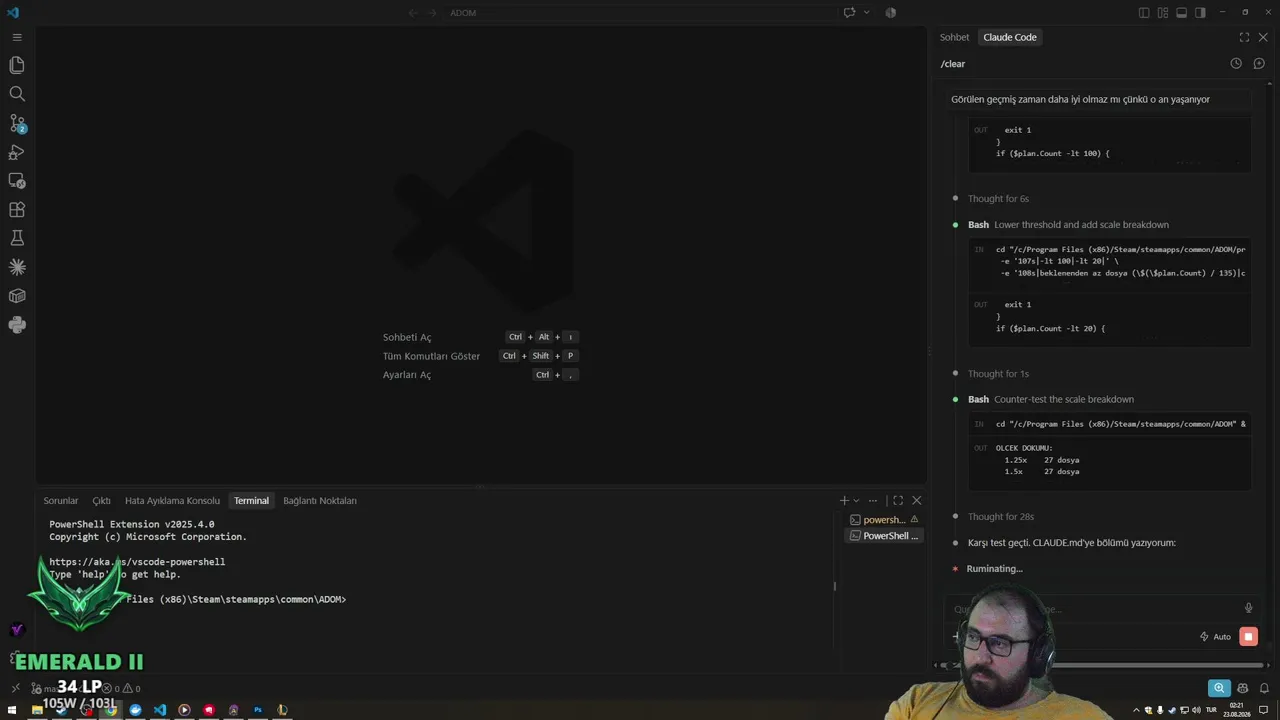Click the TUR keyboard language indicator

click(x=1211, y=710)
